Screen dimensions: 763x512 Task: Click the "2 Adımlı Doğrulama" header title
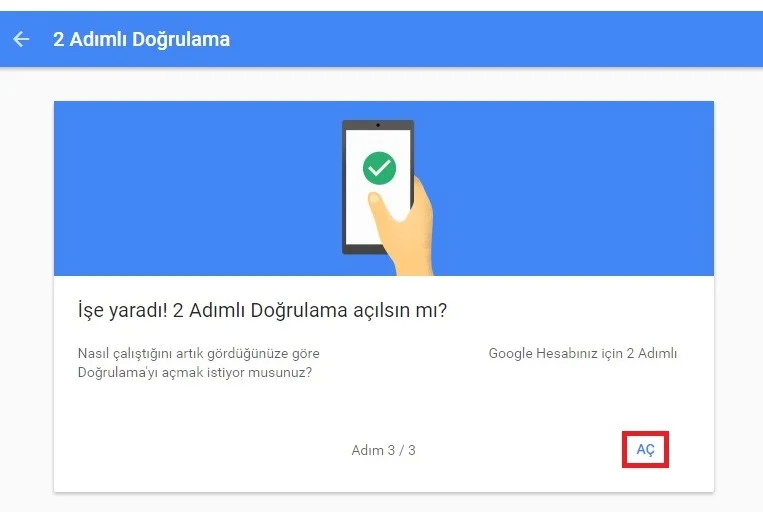(x=141, y=39)
